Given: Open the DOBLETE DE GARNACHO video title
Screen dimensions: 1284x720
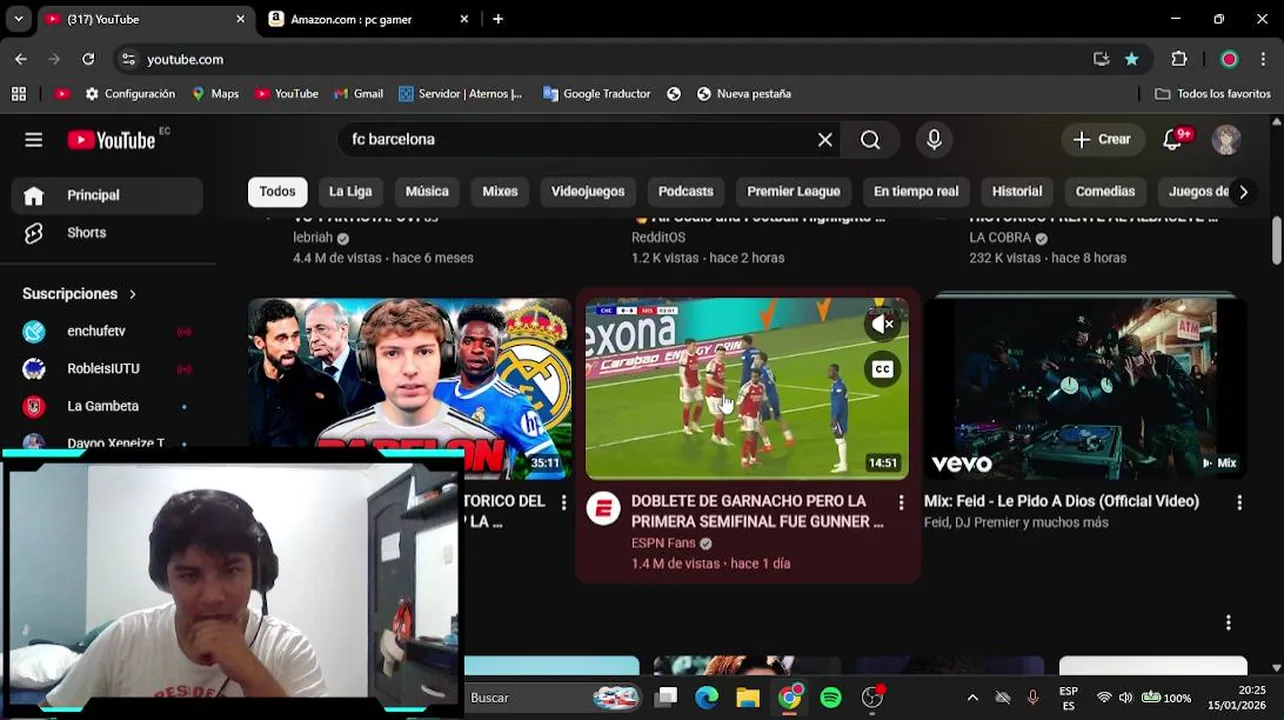Looking at the screenshot, I should tap(757, 511).
